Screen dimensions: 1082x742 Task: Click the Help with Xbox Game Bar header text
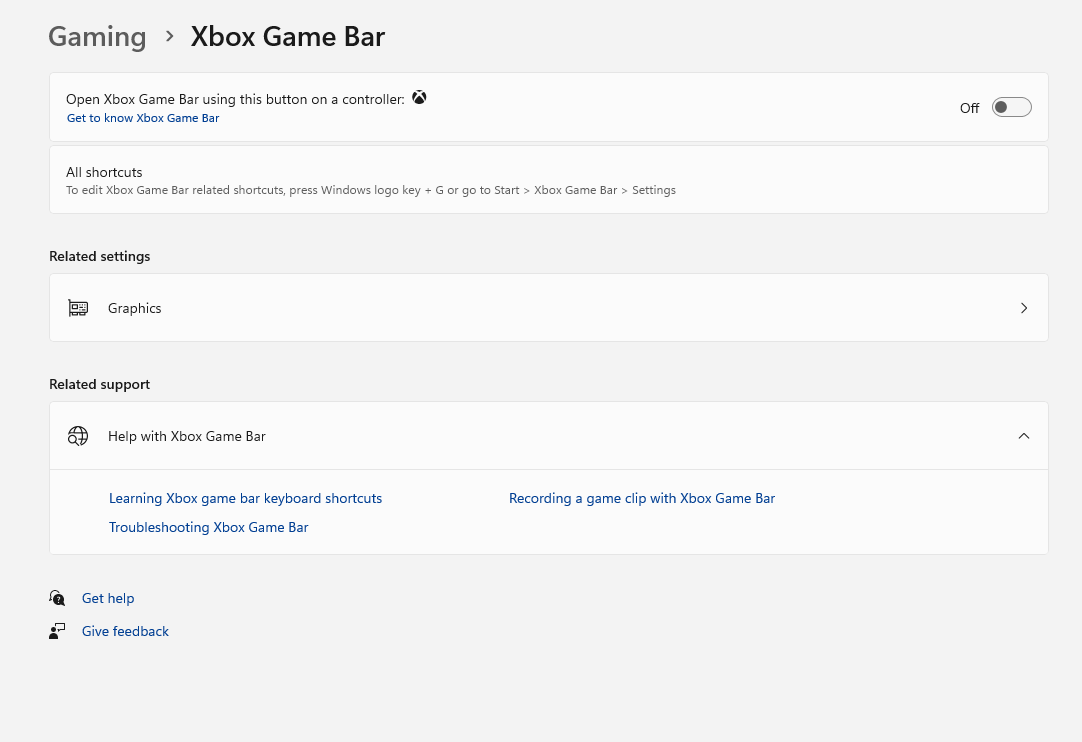[x=187, y=436]
